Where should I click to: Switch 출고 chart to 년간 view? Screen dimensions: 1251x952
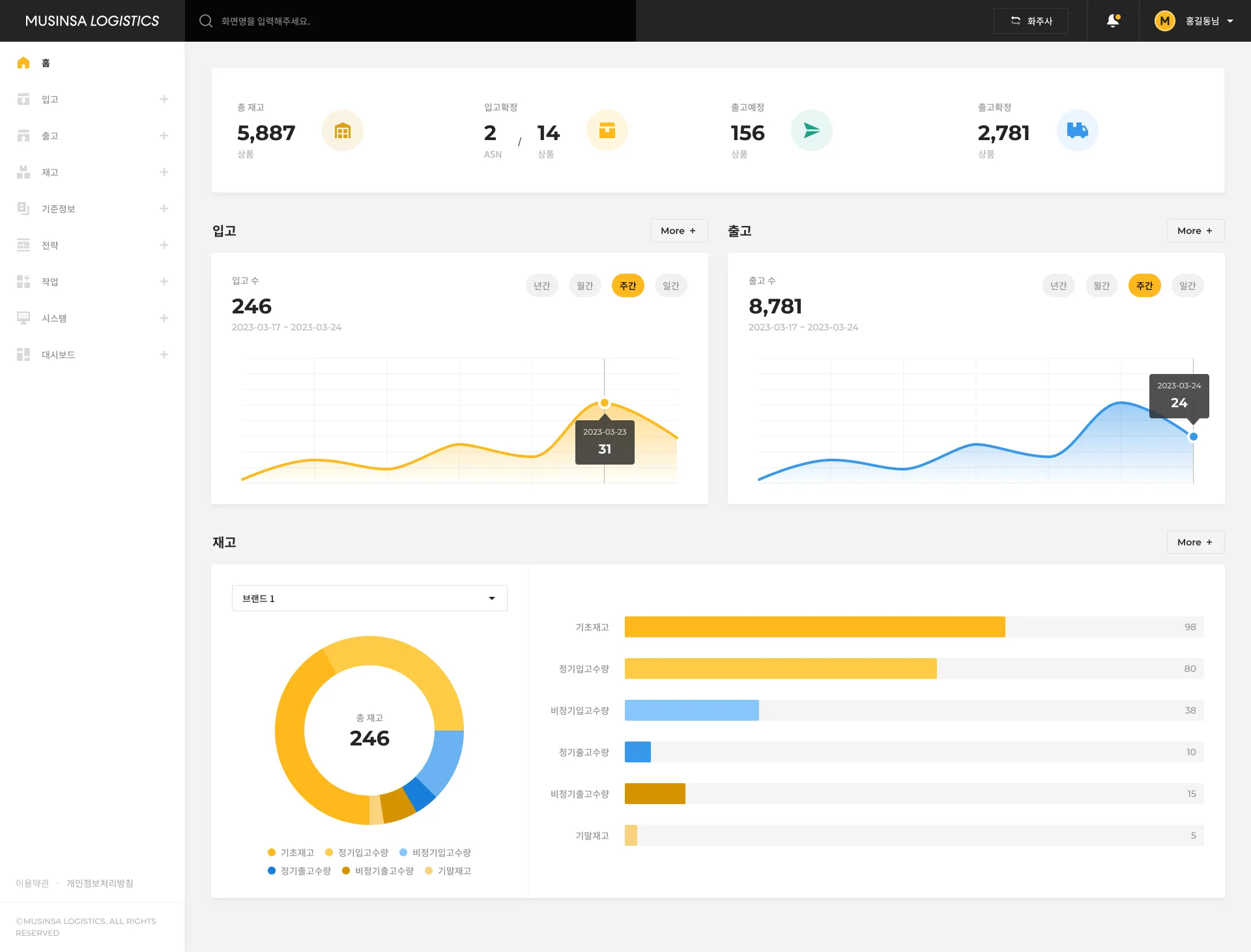tap(1058, 285)
